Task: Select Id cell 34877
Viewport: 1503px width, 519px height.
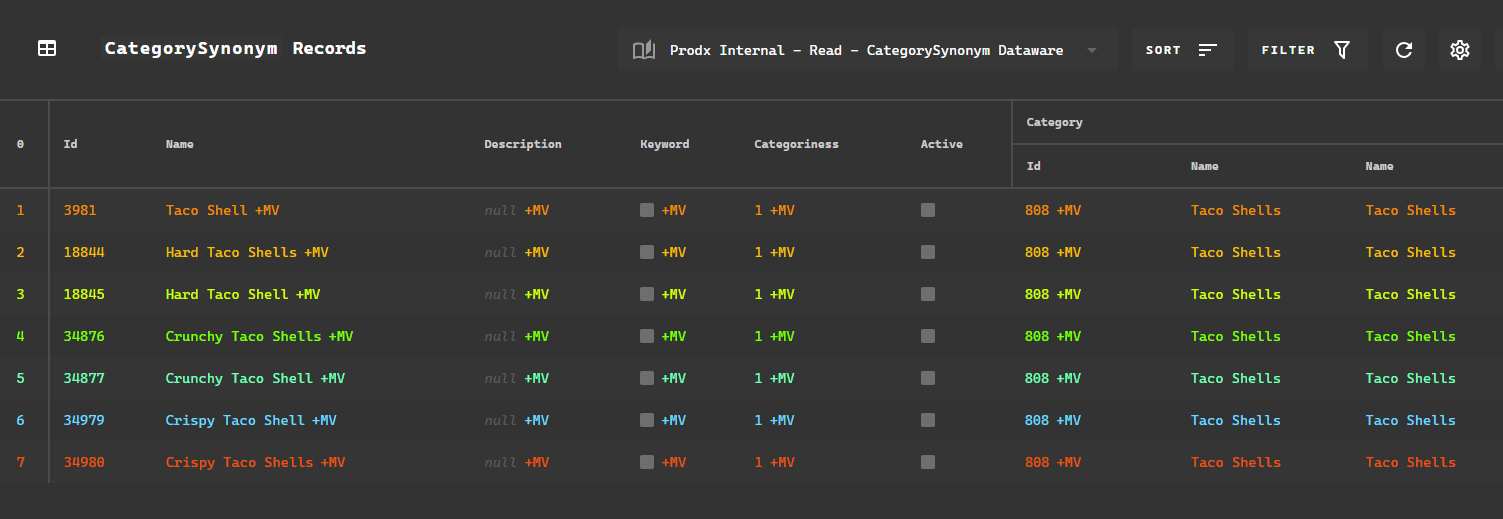Action: click(x=84, y=378)
